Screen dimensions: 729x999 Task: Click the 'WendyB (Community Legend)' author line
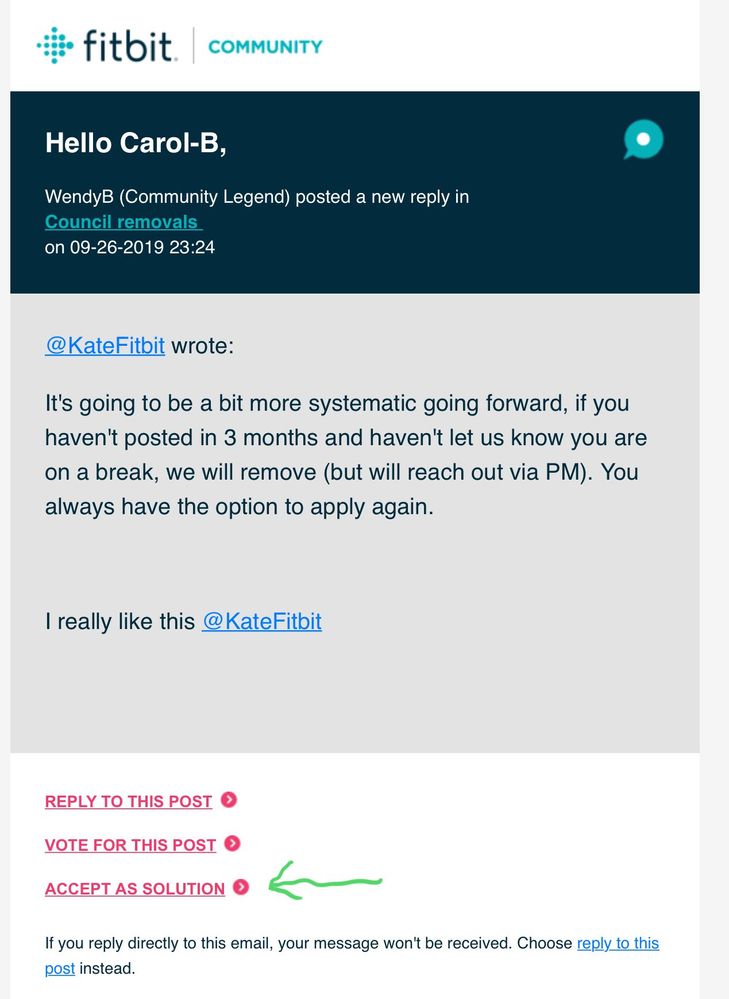click(168, 196)
